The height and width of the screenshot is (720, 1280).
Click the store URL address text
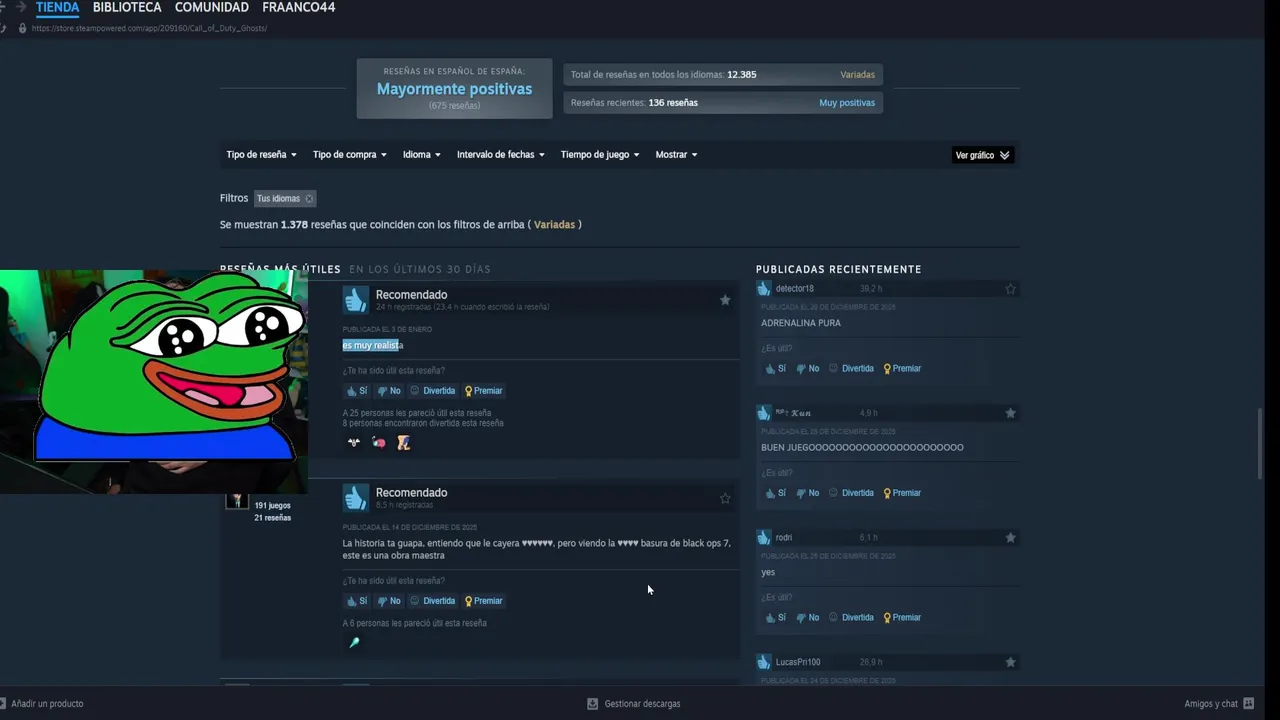149,28
